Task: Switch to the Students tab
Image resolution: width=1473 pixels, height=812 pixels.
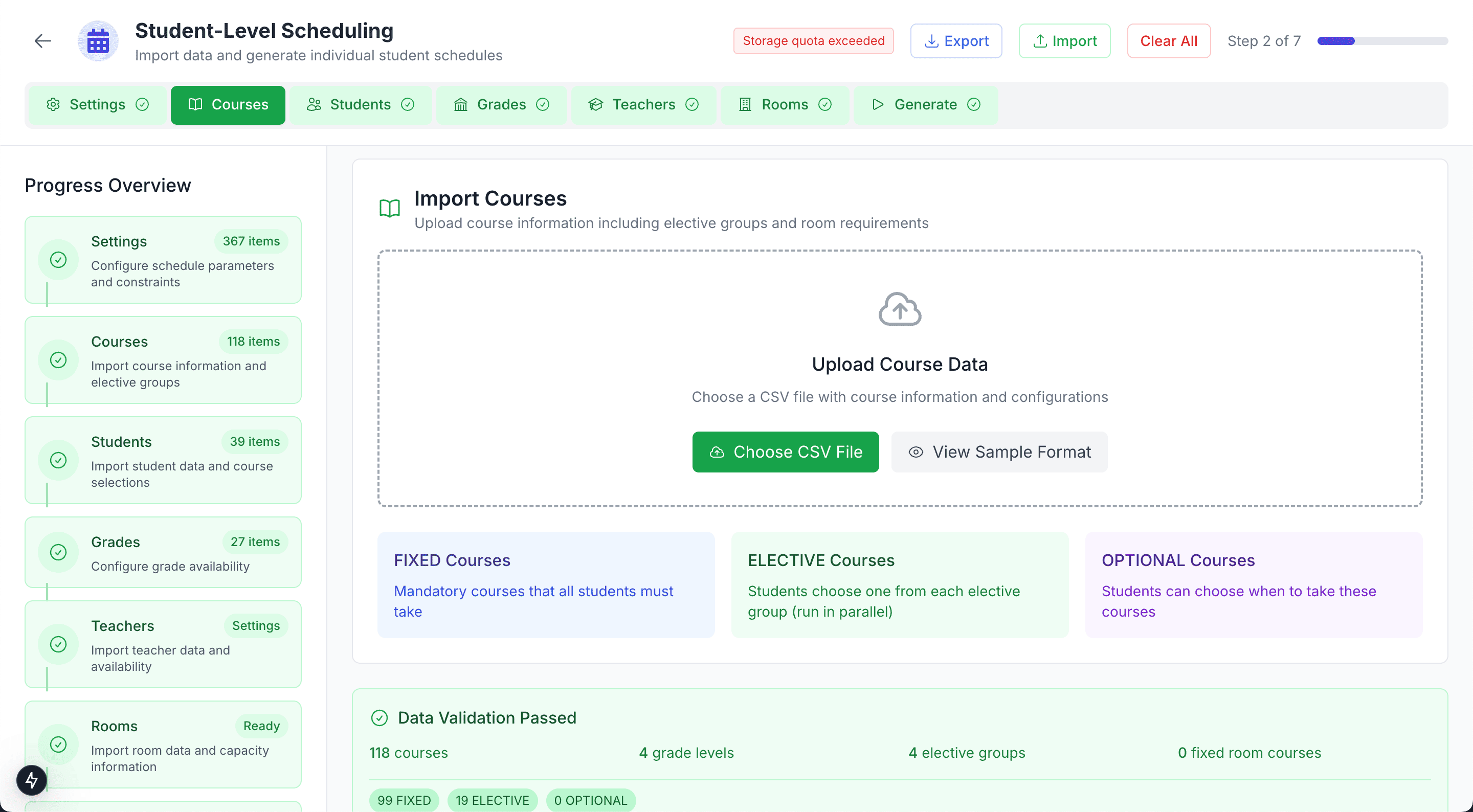Action: (360, 105)
